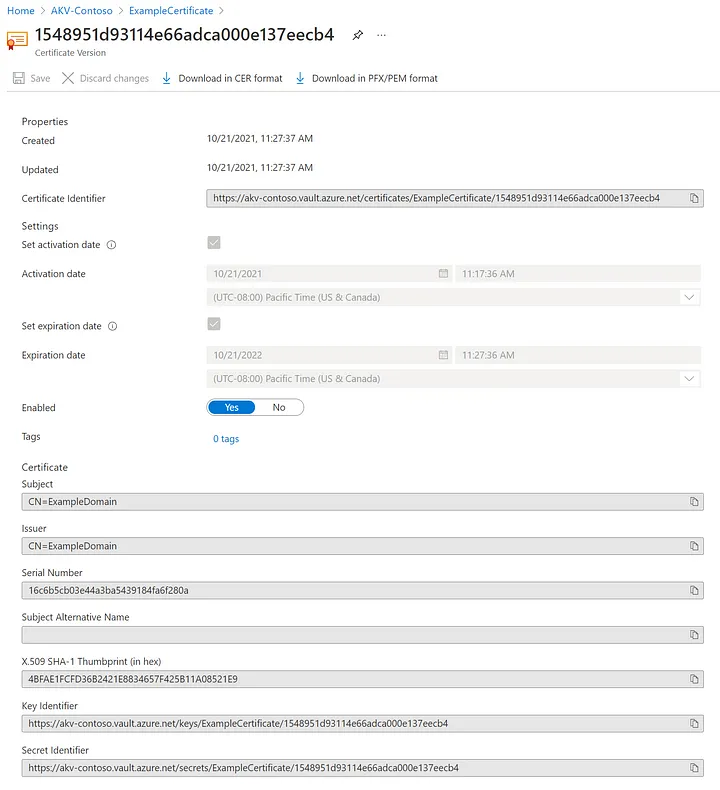Pin the certificate version blade
This screenshot has height=790, width=720.
click(x=357, y=35)
